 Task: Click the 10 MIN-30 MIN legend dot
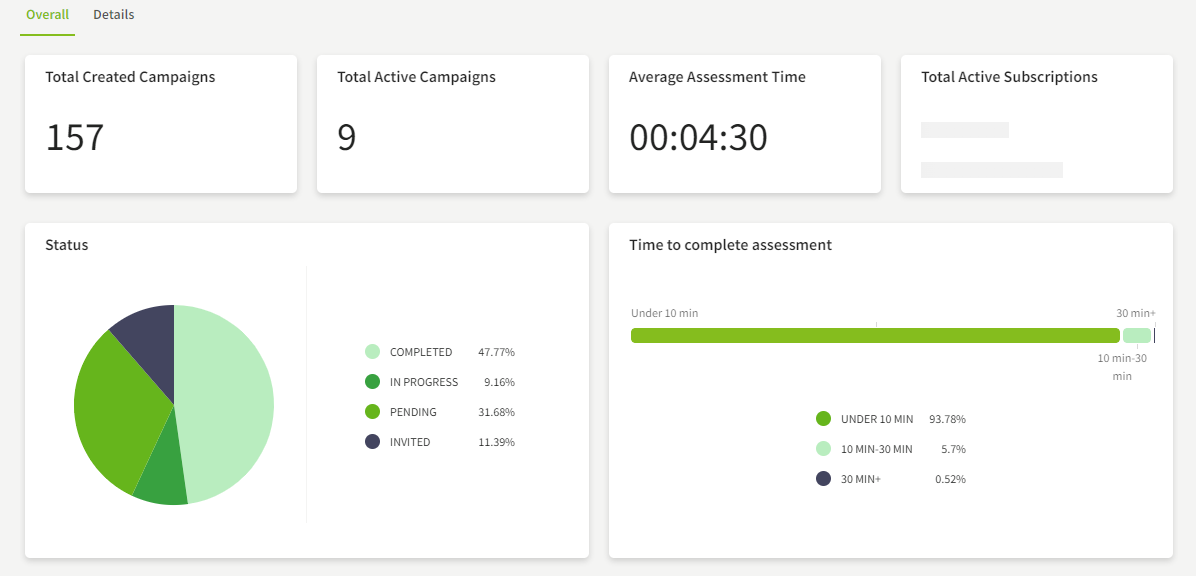coord(824,448)
